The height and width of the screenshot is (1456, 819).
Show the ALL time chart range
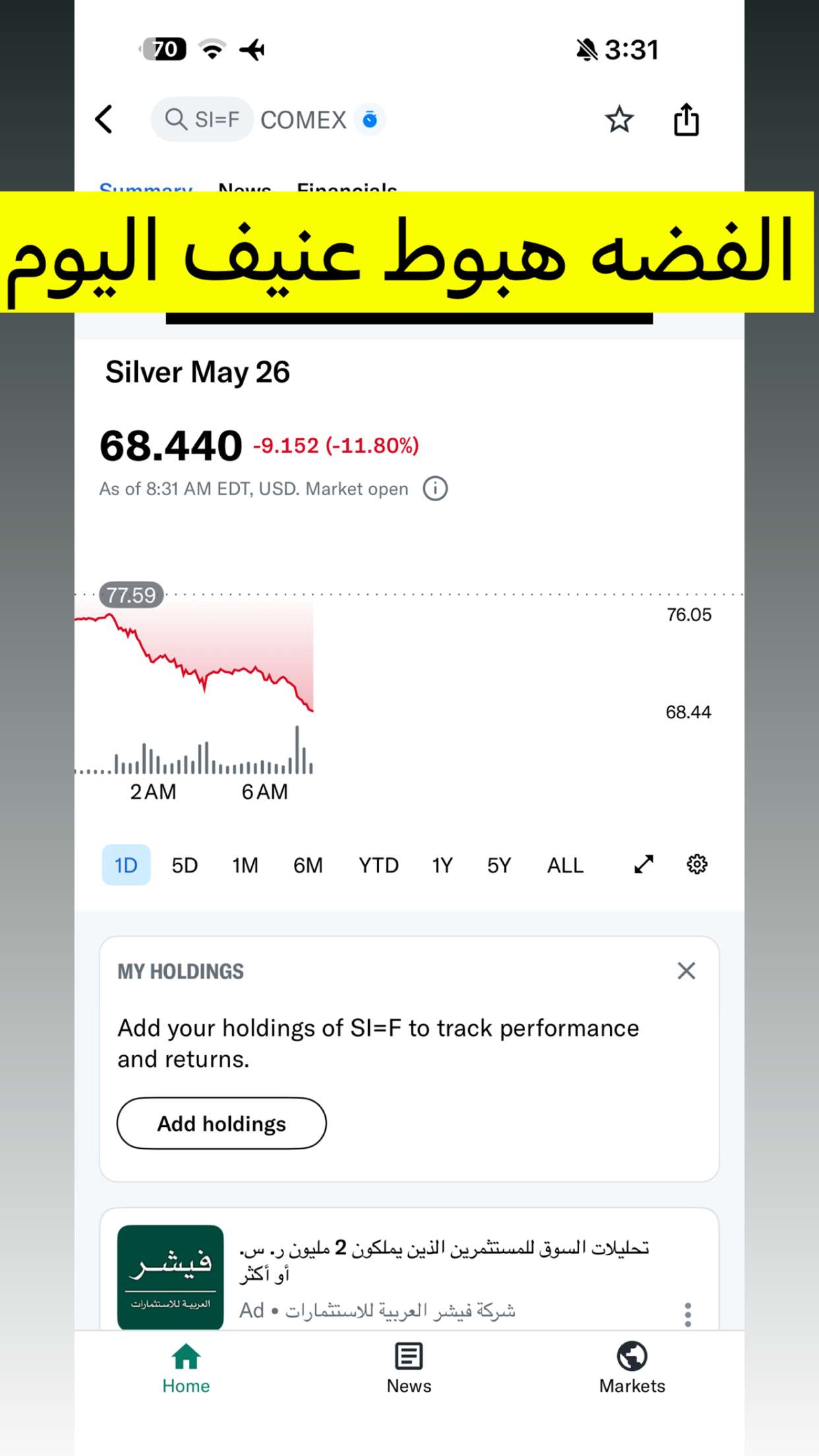coord(565,864)
